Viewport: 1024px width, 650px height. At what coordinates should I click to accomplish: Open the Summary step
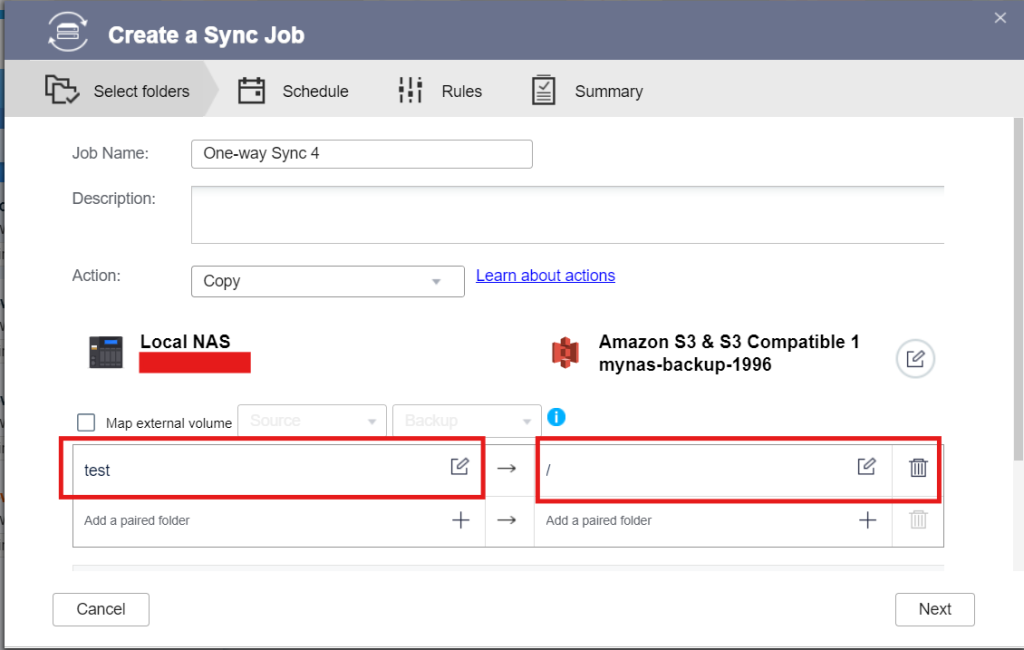tap(587, 91)
